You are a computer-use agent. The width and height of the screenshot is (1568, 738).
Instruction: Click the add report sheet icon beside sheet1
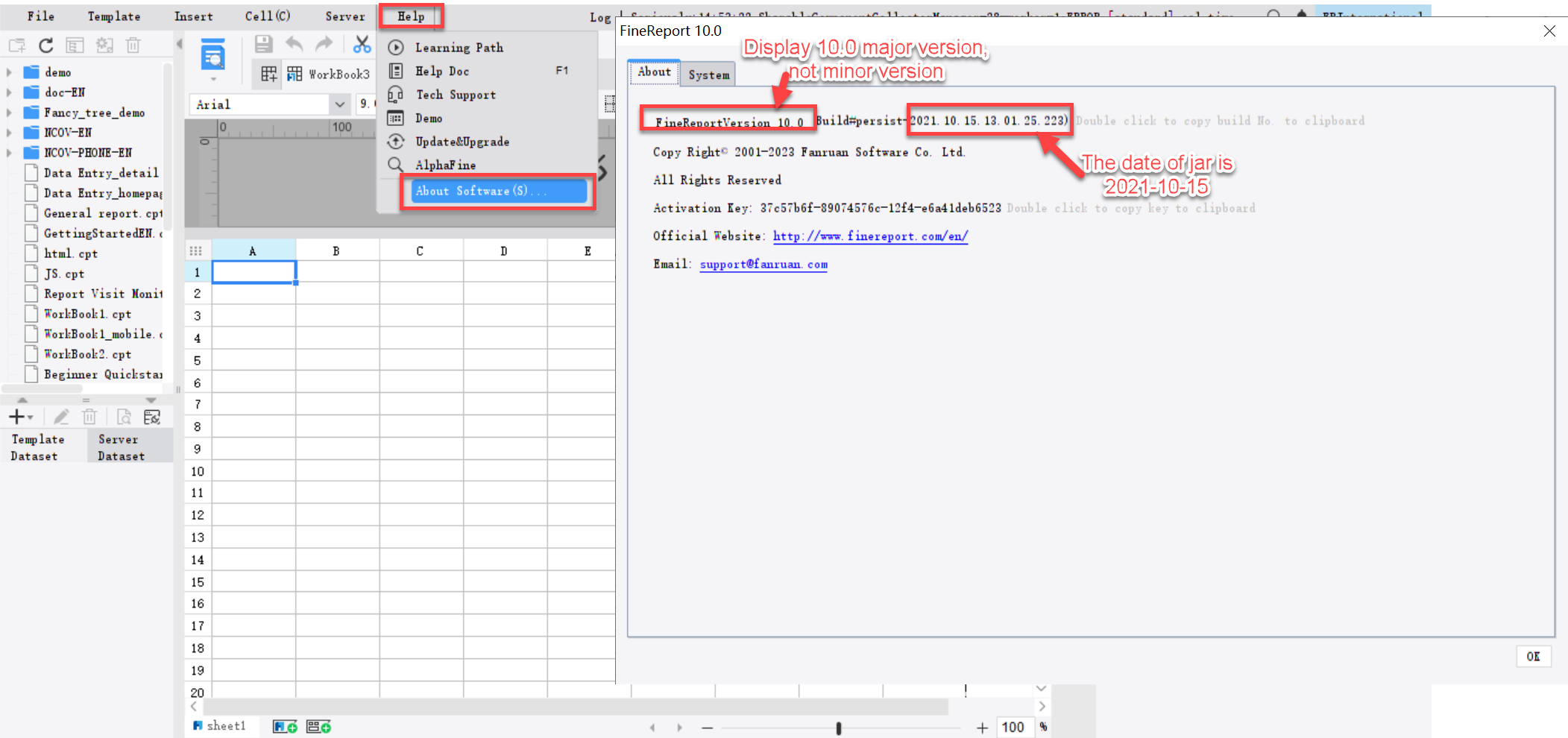click(285, 727)
